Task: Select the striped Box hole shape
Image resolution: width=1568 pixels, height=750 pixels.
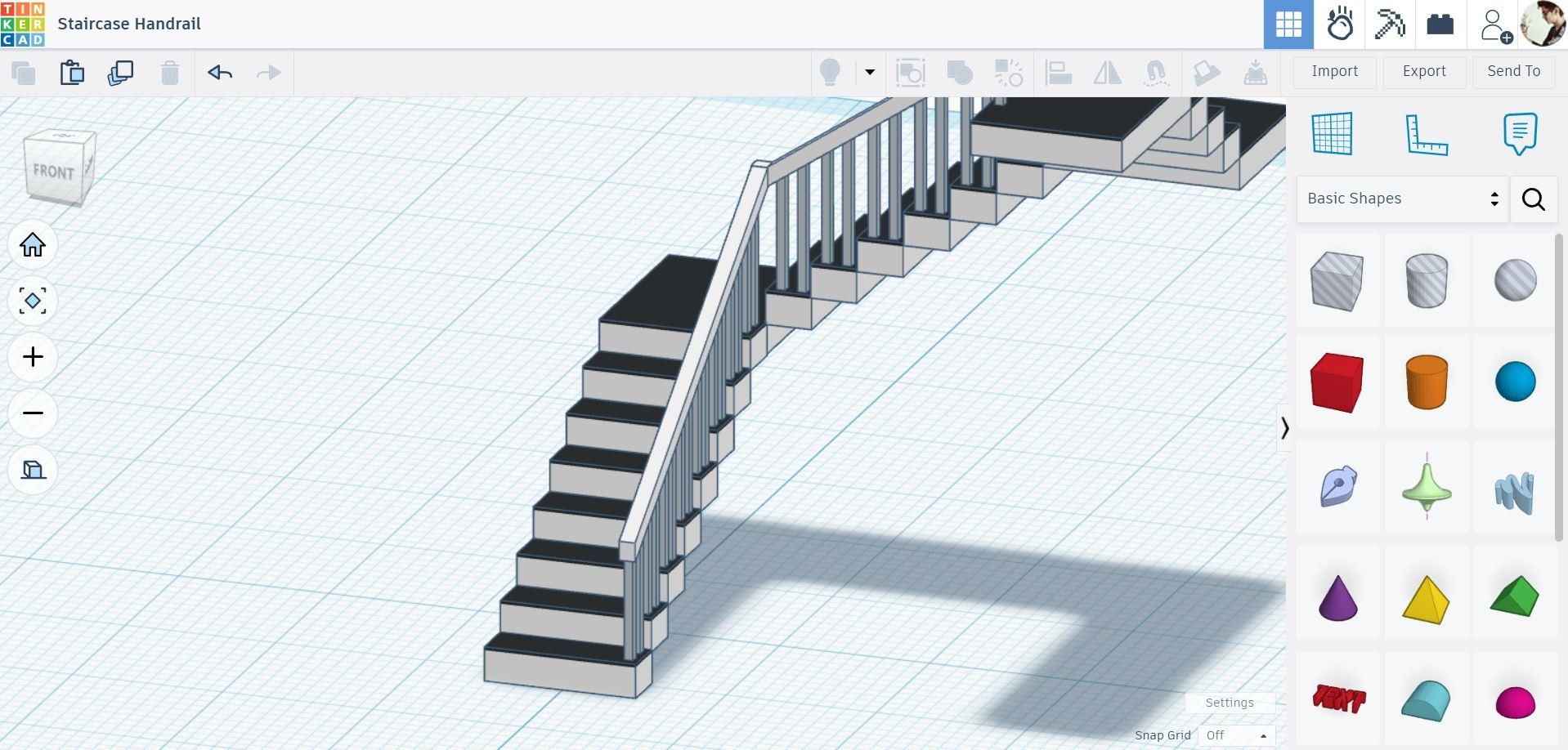Action: [x=1337, y=281]
